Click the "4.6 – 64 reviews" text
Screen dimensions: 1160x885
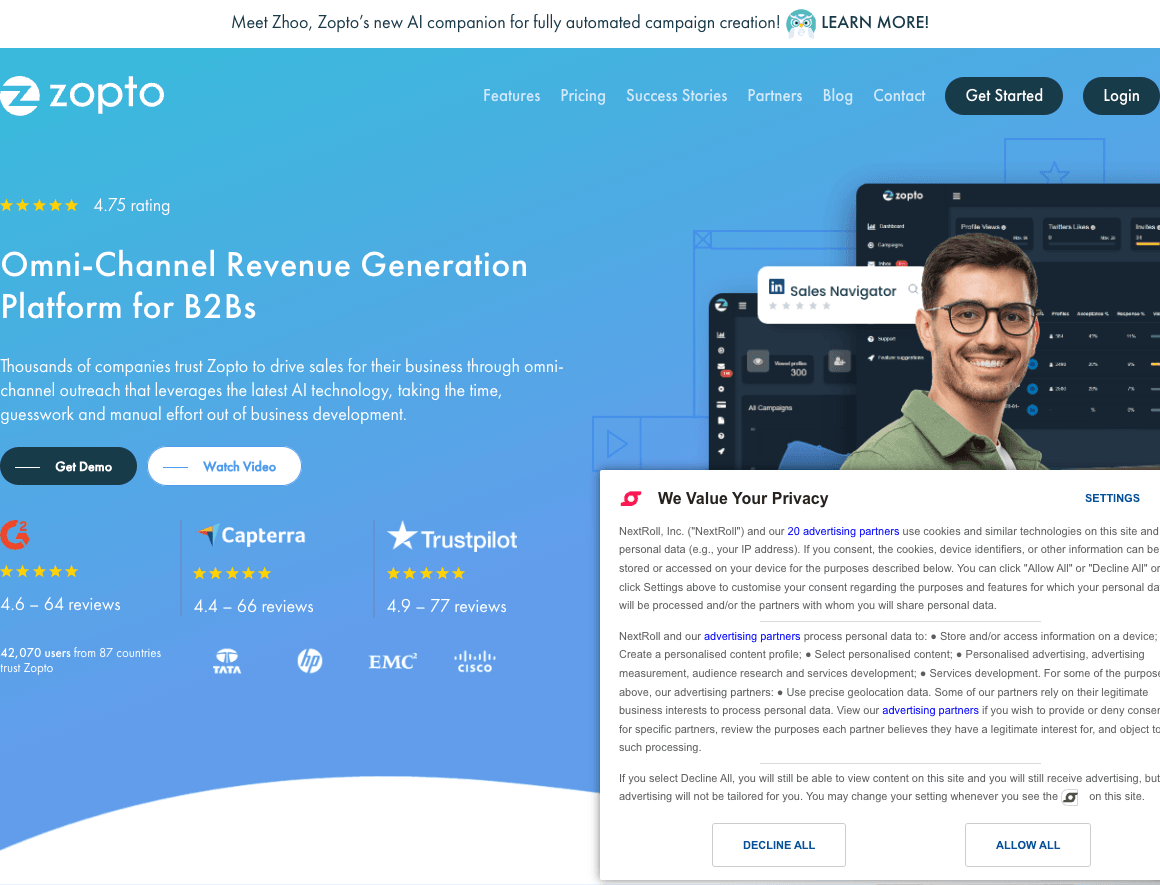click(x=61, y=605)
